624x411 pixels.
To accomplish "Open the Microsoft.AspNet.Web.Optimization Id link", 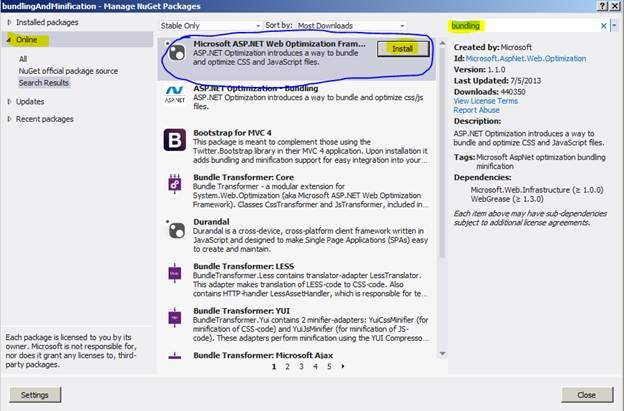I will 526,58.
